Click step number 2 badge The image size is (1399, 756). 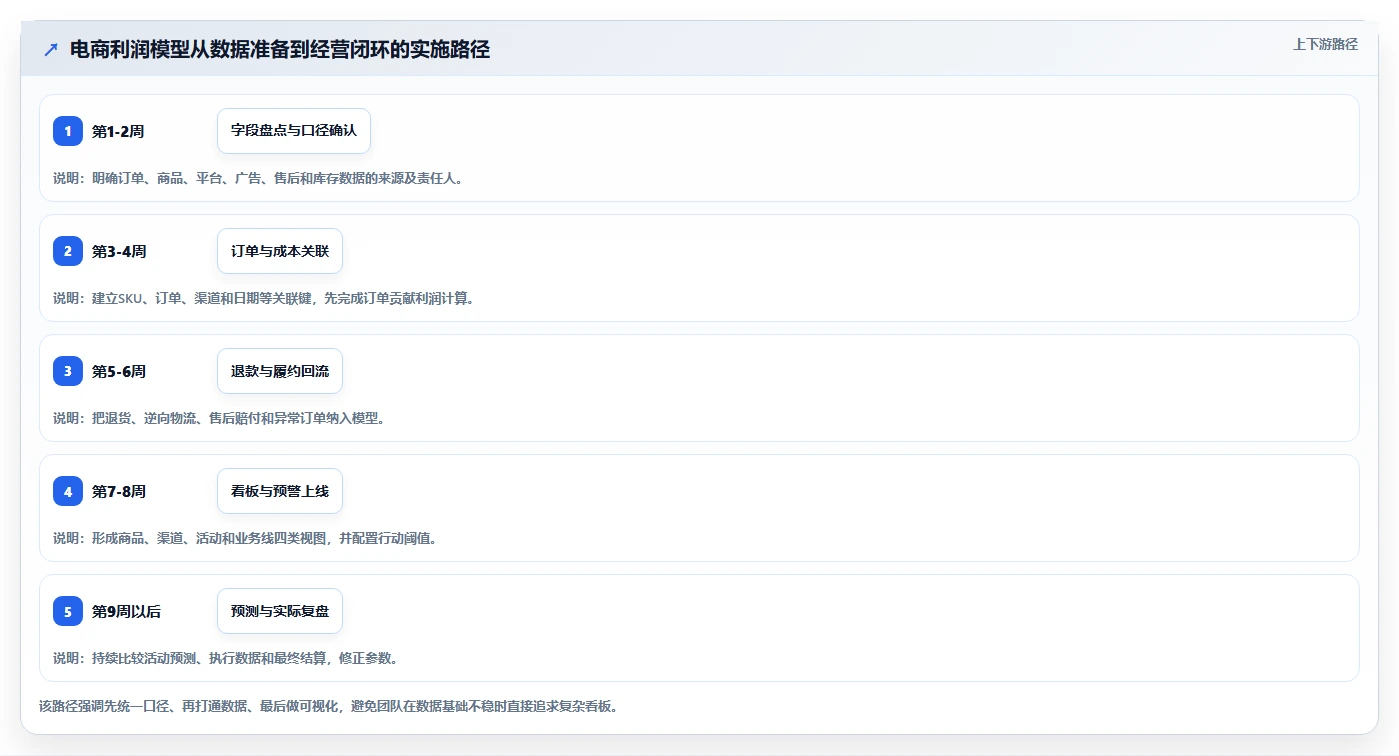coord(68,251)
